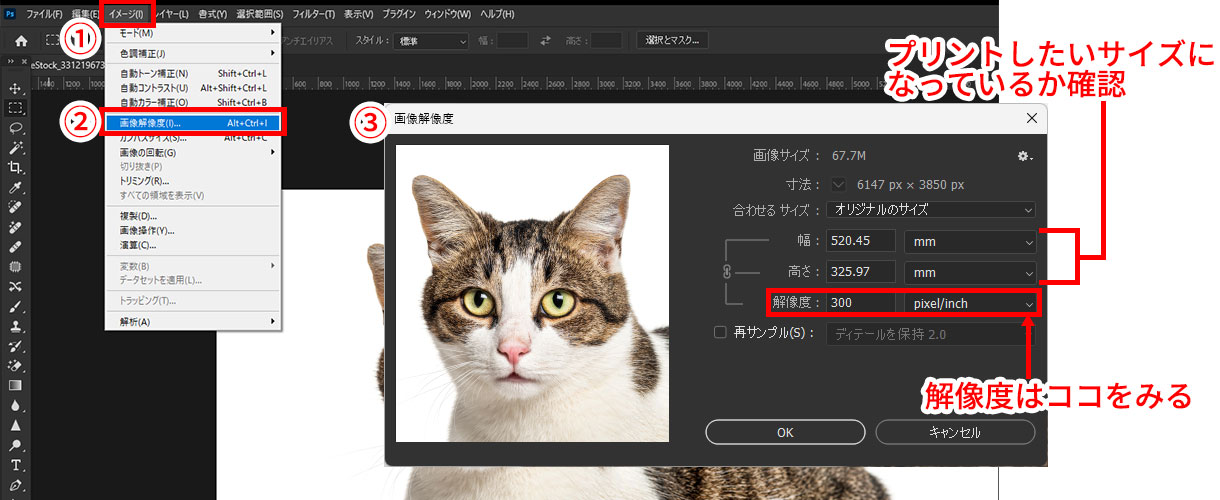Viewport: 1220px width, 500px height.
Task: Select the Move tool
Action: click(16, 89)
